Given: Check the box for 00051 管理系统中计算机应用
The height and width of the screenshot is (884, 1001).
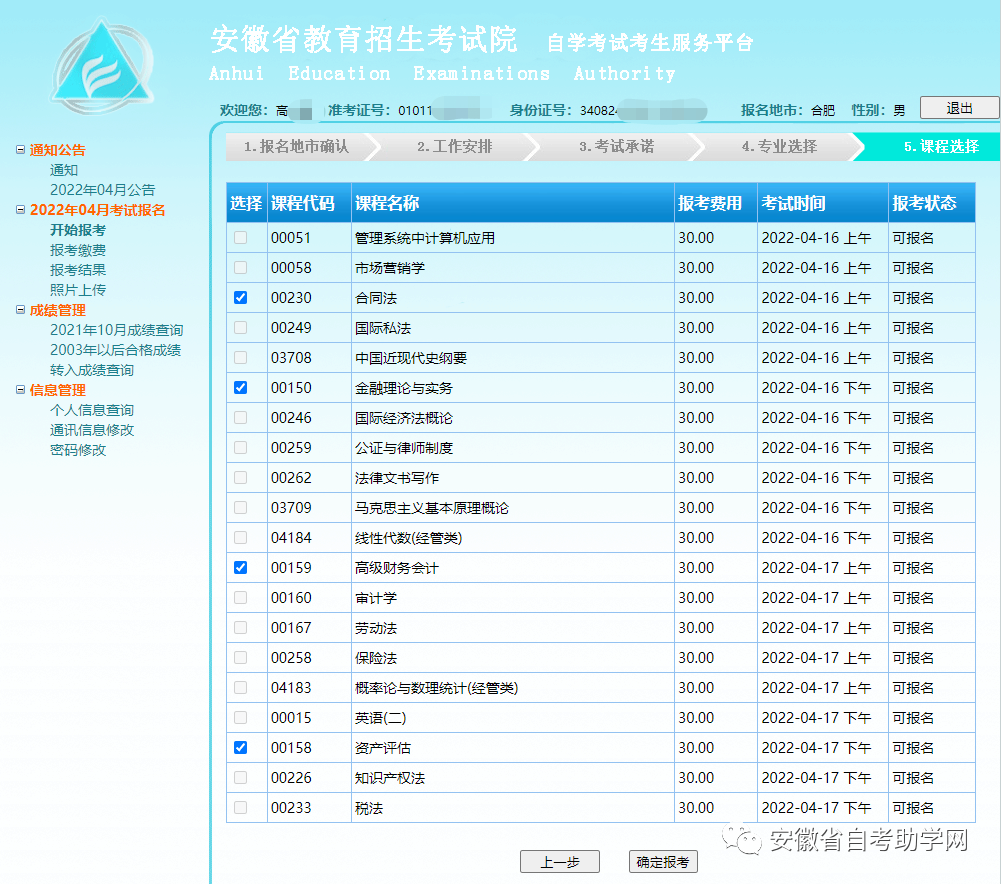Looking at the screenshot, I should point(241,237).
